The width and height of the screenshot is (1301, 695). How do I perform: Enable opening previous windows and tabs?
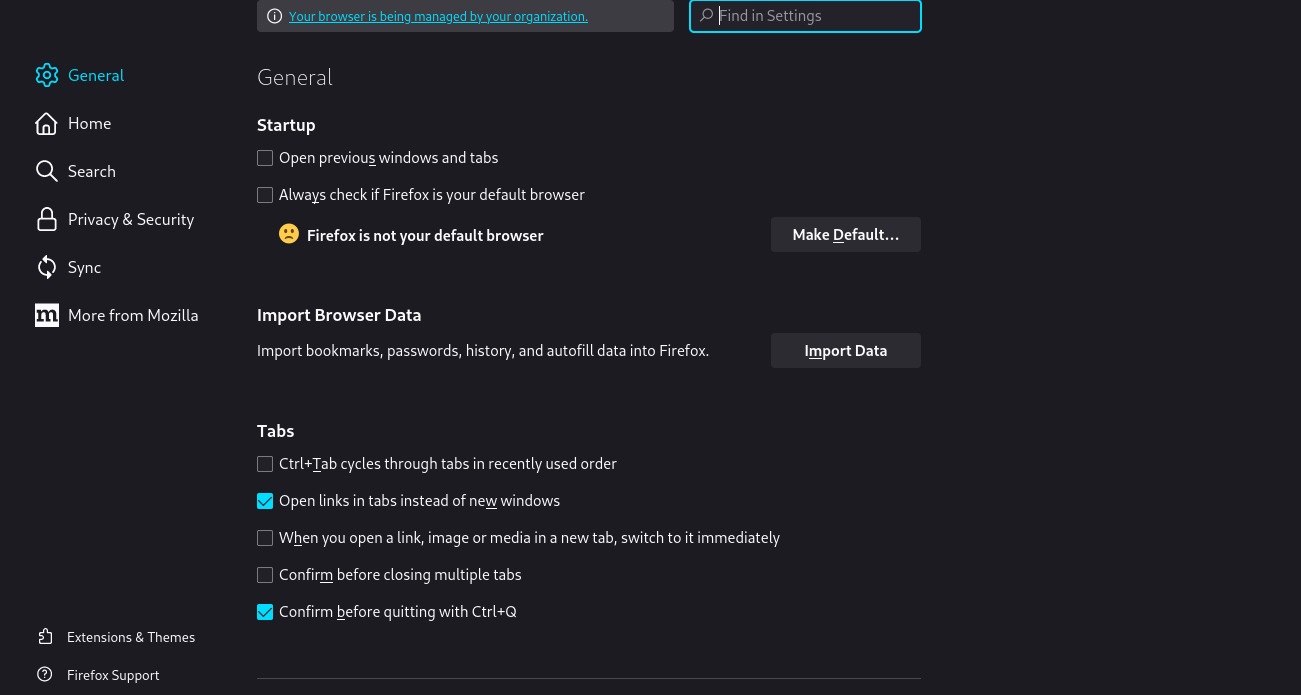point(265,157)
